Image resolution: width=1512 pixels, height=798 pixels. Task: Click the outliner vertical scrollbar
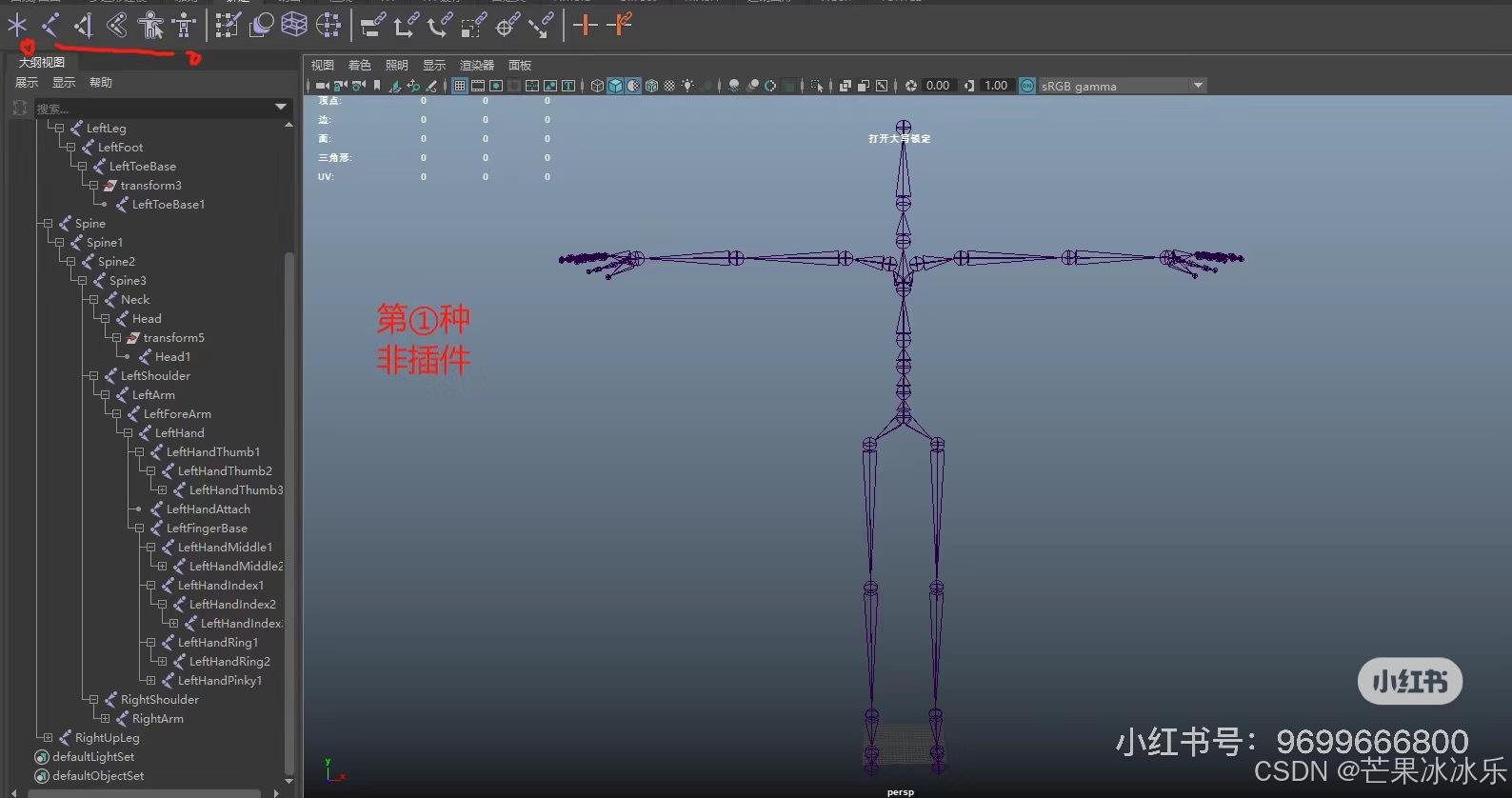coord(288,514)
